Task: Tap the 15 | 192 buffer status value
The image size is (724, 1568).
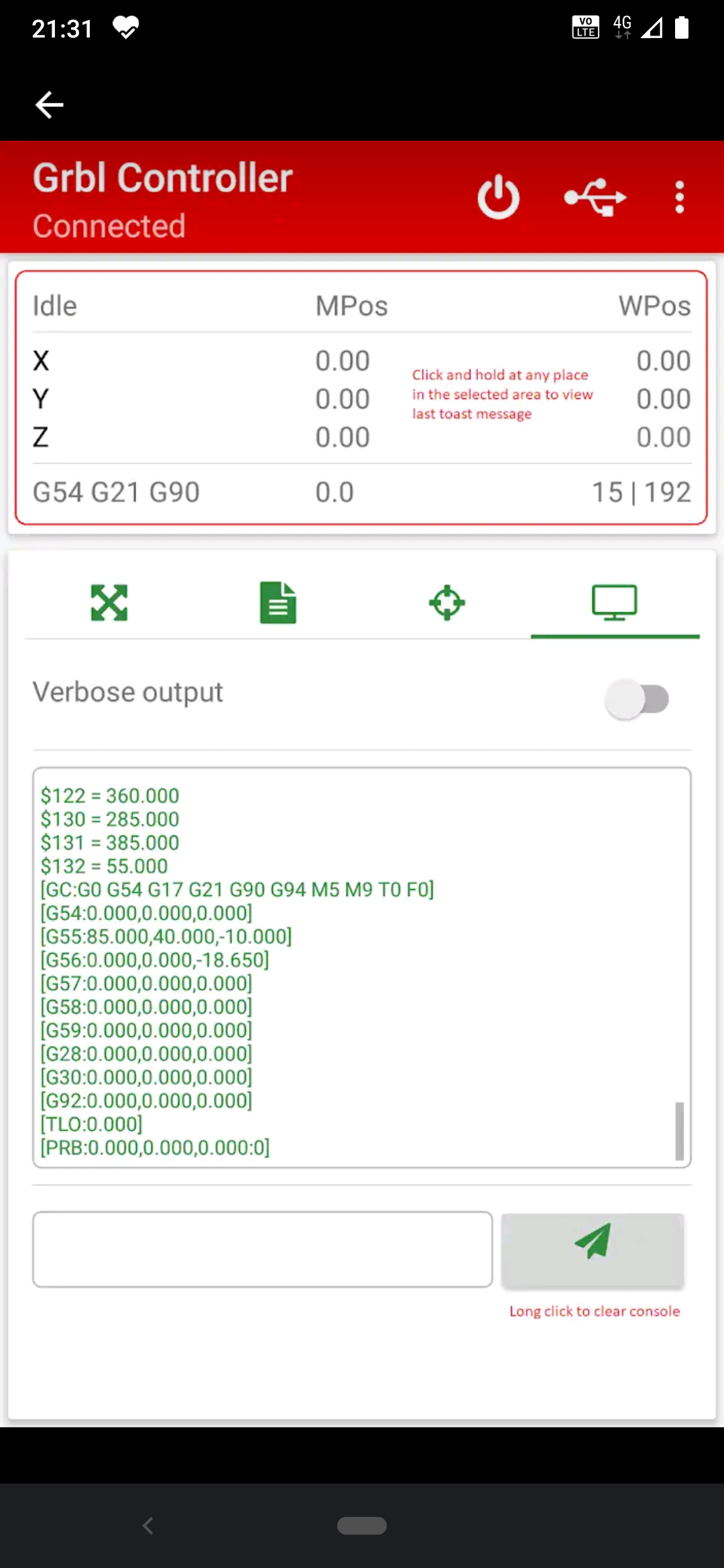Action: (642, 493)
